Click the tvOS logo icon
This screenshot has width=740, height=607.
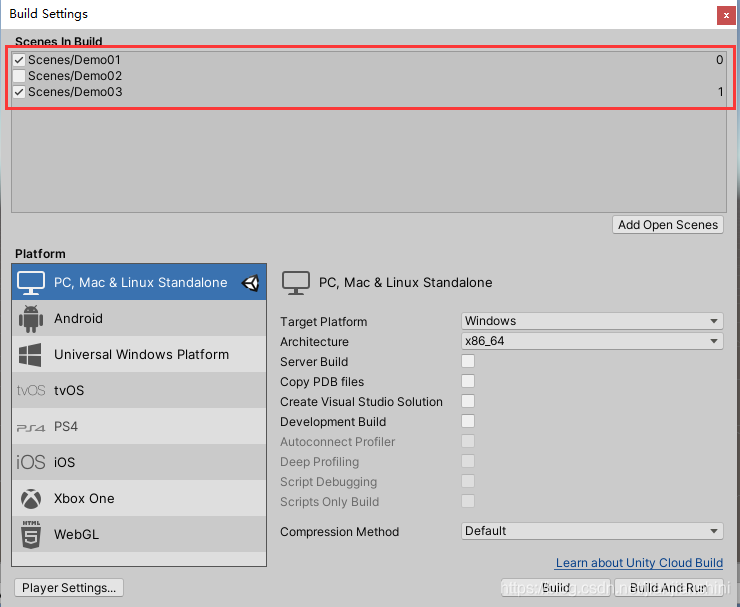pyautogui.click(x=31, y=390)
